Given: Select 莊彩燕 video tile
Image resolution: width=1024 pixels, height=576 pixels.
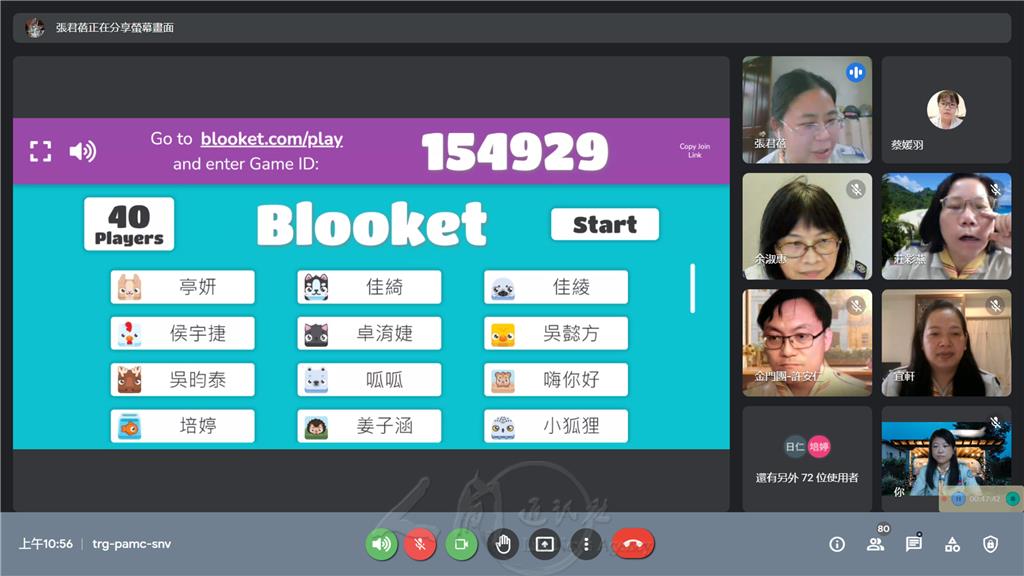Looking at the screenshot, I should click(946, 226).
